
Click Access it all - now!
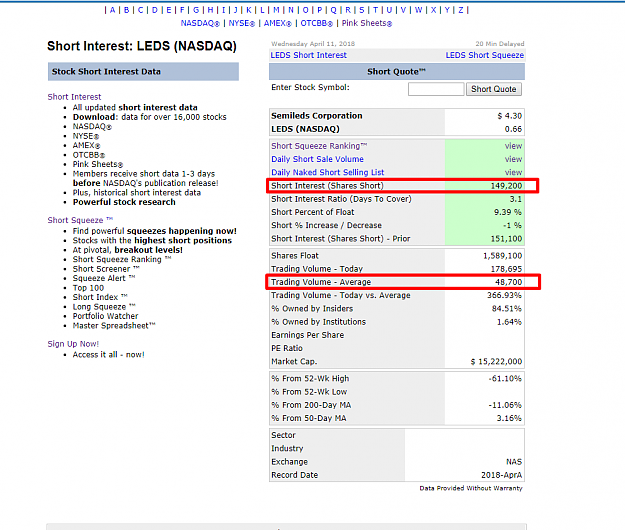108,355
